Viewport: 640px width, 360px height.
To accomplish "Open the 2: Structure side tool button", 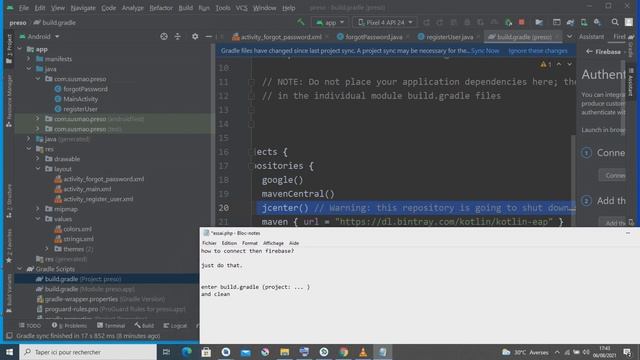I will [x=9, y=201].
